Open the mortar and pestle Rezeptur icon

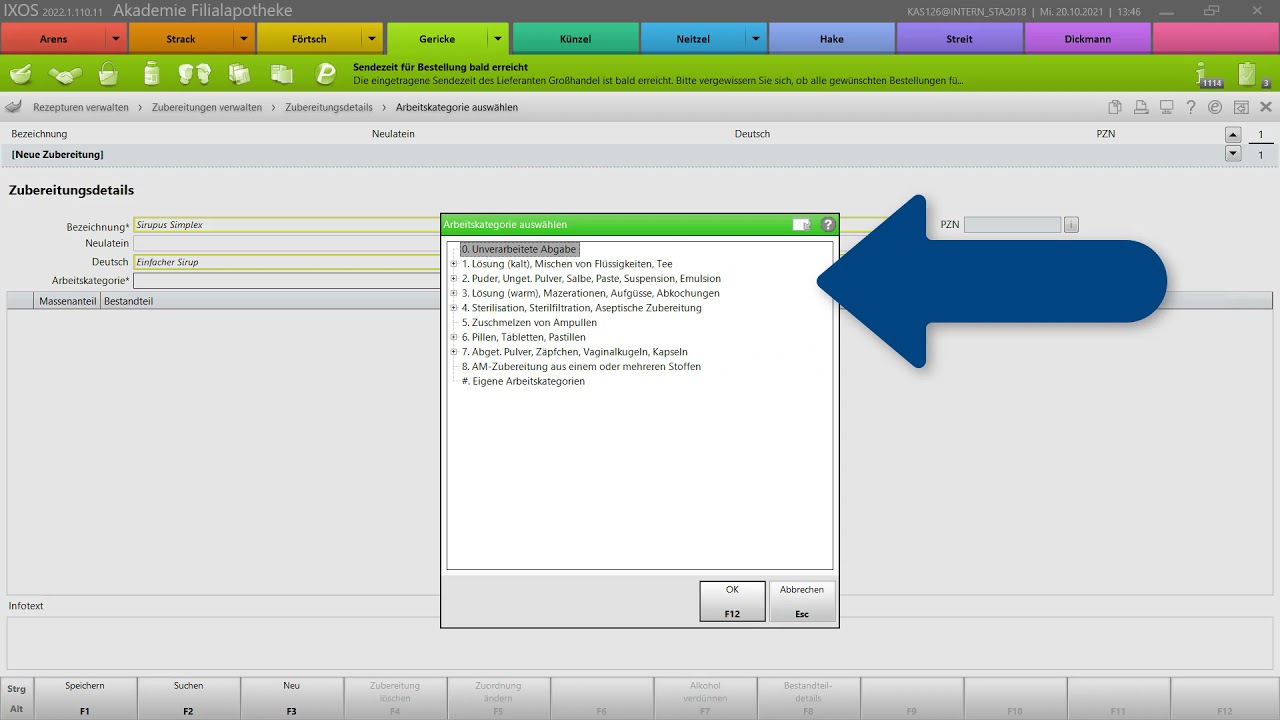tap(21, 74)
